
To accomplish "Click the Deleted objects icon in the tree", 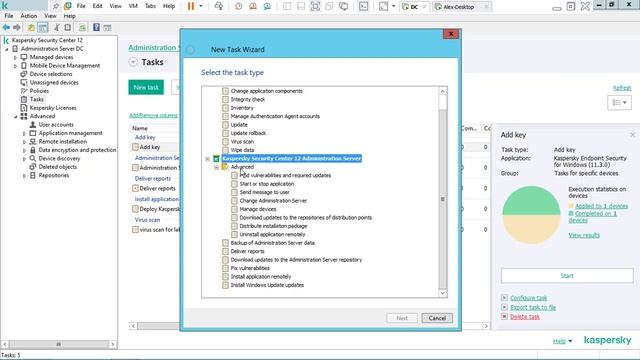I will 33,167.
